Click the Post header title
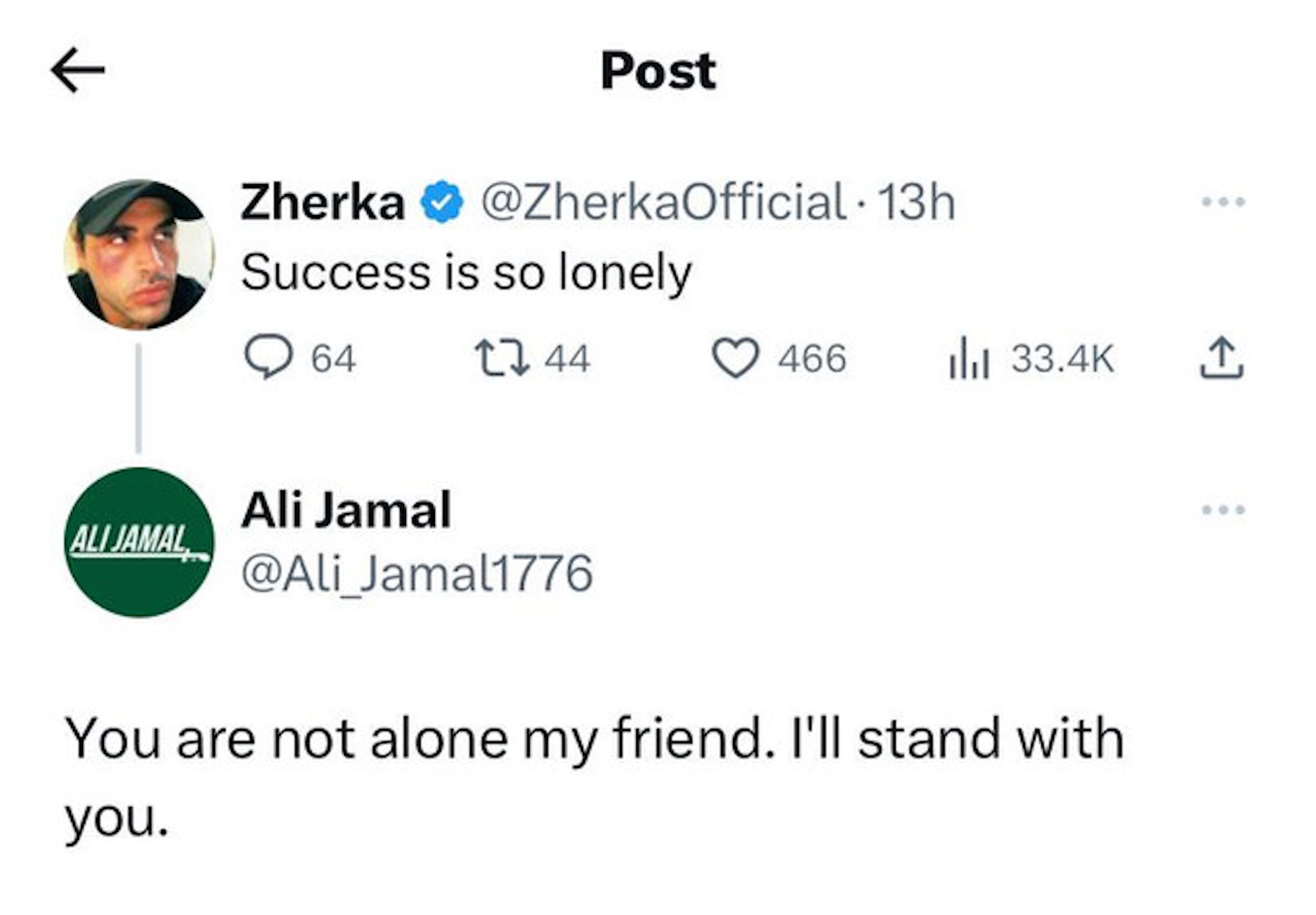 658,70
